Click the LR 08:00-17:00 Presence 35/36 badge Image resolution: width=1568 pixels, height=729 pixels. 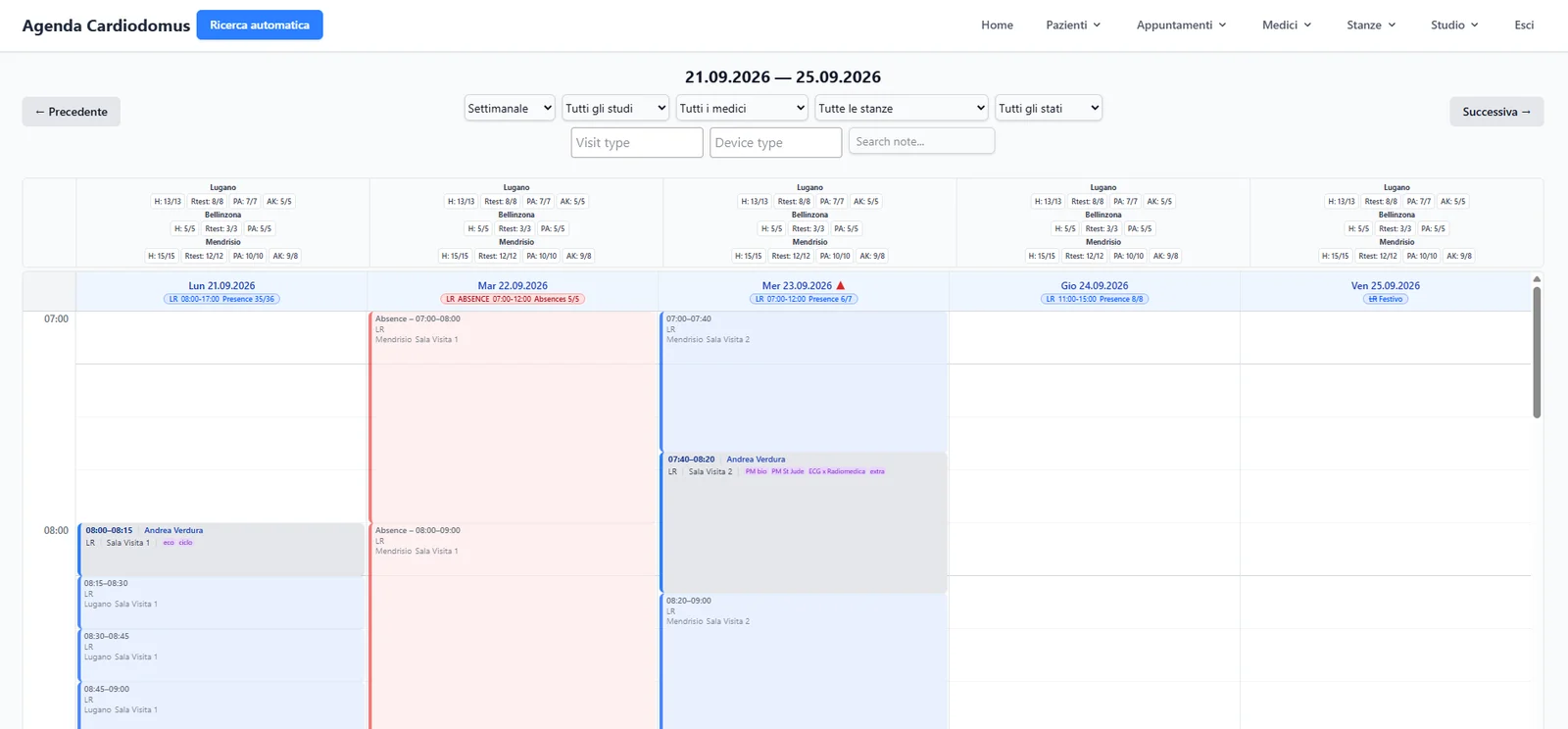221,299
